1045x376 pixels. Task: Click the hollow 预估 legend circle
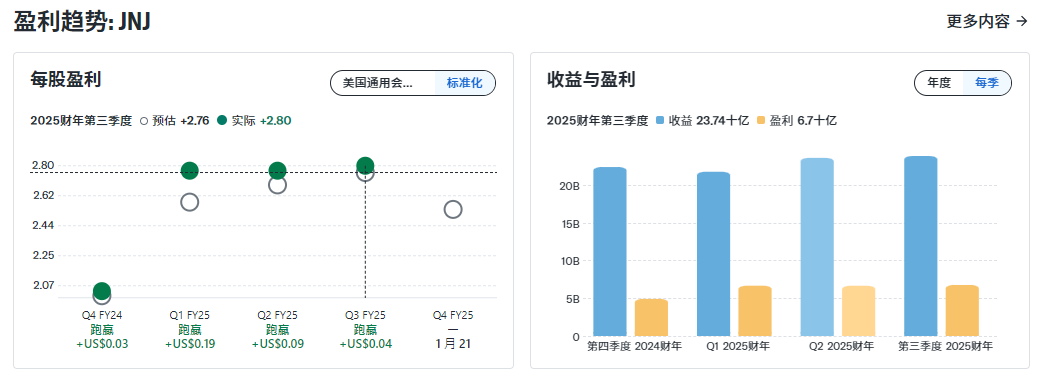[x=143, y=121]
